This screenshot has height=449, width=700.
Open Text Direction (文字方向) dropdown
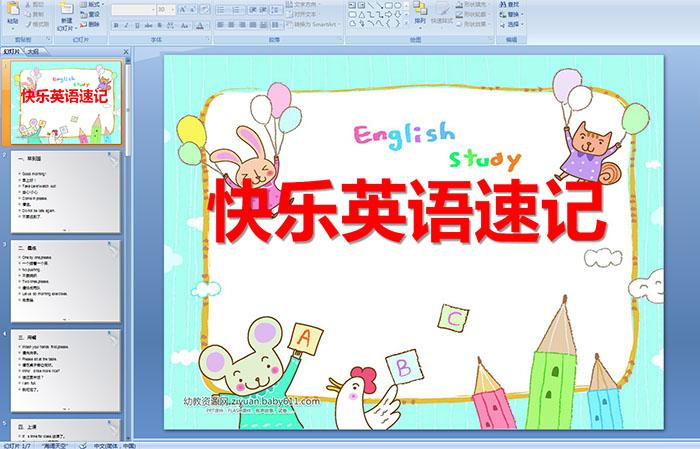[303, 4]
